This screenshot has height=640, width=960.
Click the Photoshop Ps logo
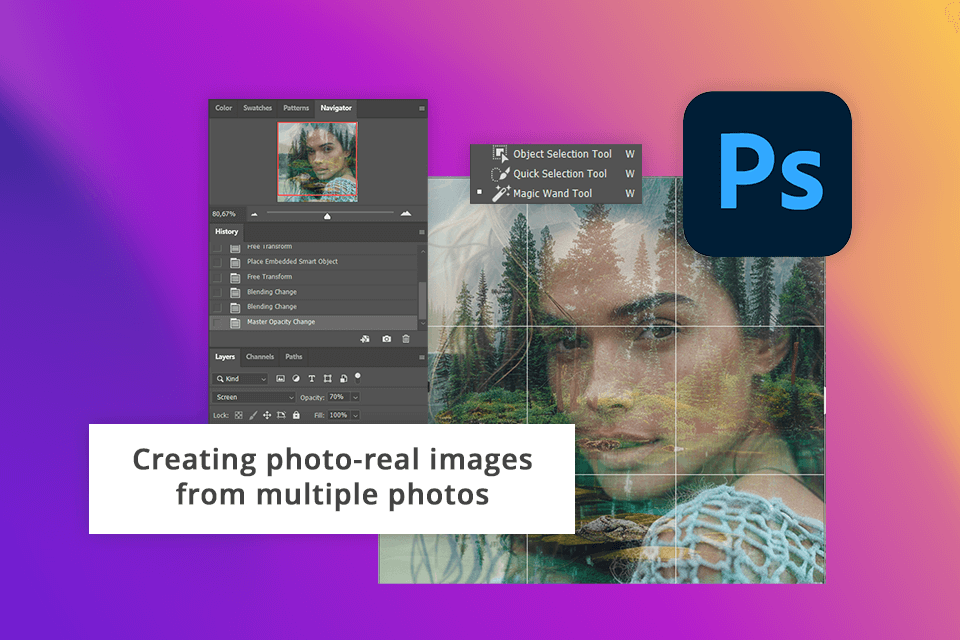pos(767,174)
